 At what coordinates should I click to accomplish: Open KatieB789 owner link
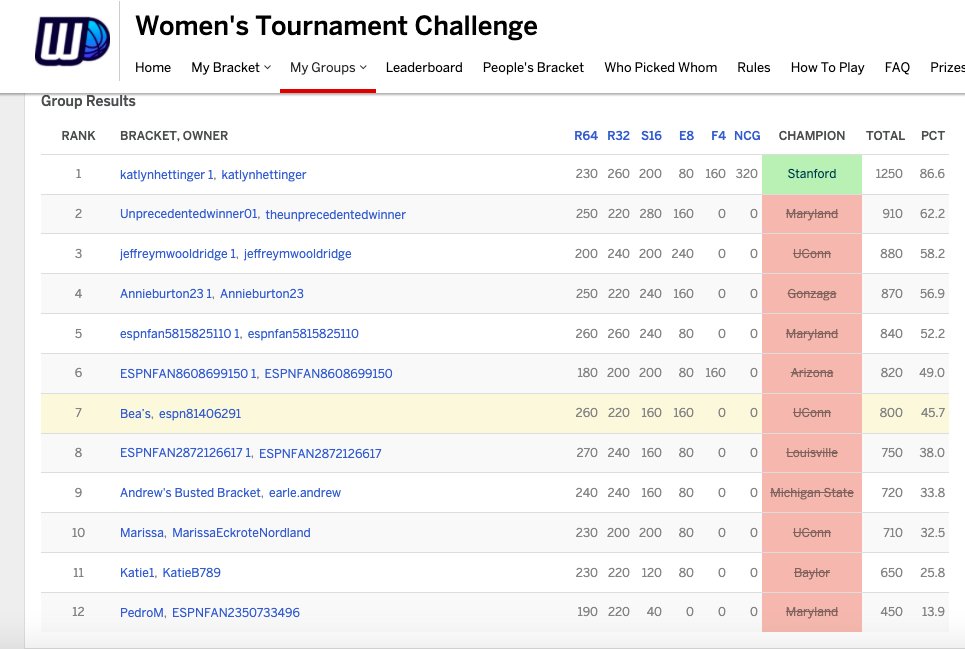click(x=191, y=573)
